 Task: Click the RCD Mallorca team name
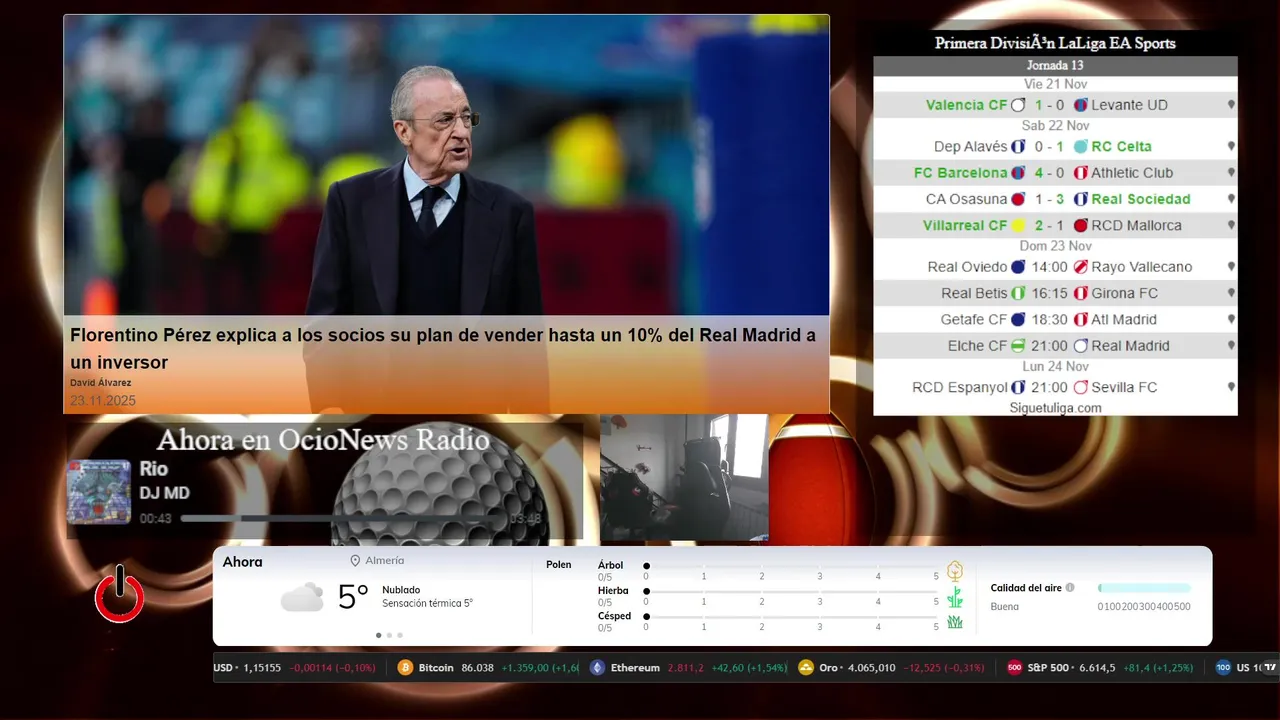click(1136, 226)
